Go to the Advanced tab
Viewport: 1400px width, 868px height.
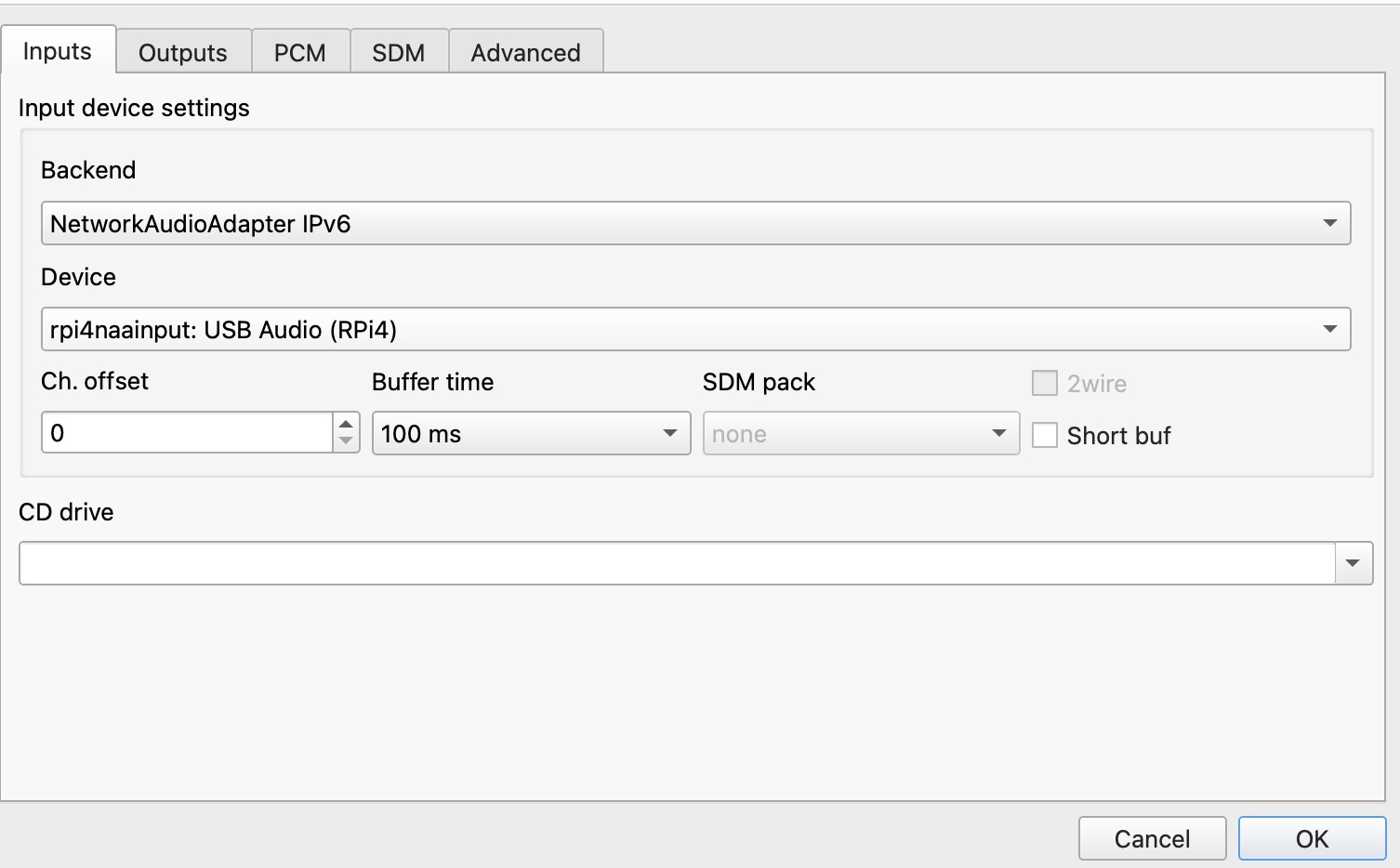tap(526, 52)
